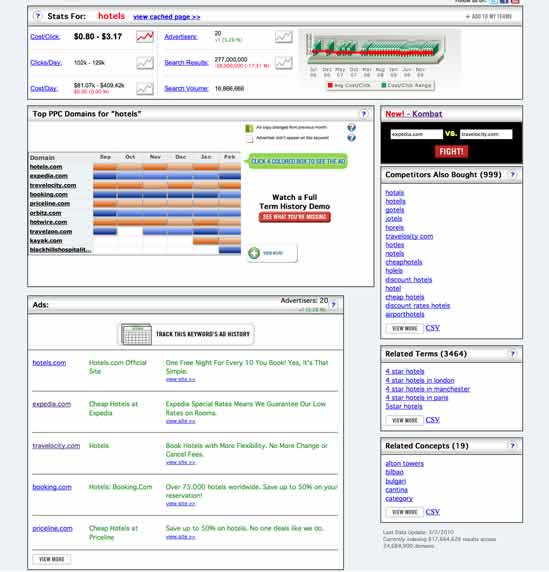Click help icon next to advertiser didn't appear legend
The image size is (549, 572).
click(x=351, y=138)
